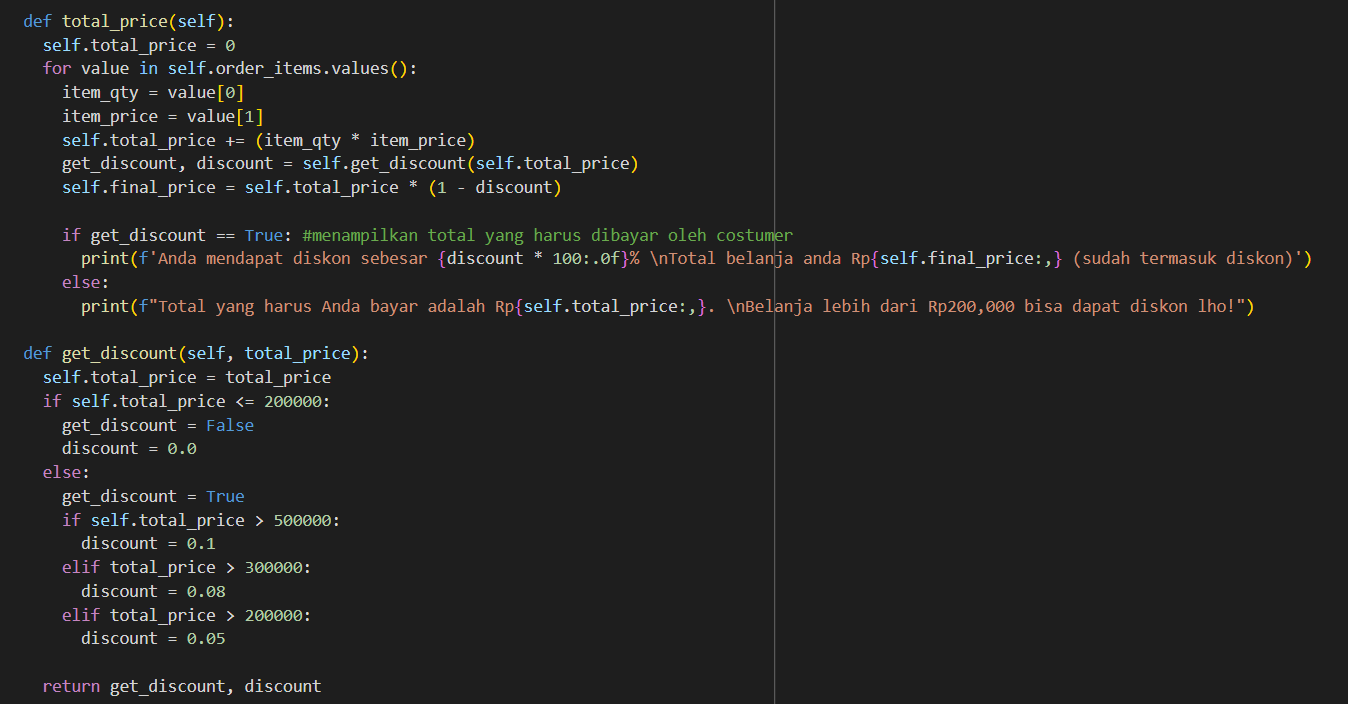The width and height of the screenshot is (1348, 704).
Task: Click the line 'get_discount = True'
Action: (153, 496)
